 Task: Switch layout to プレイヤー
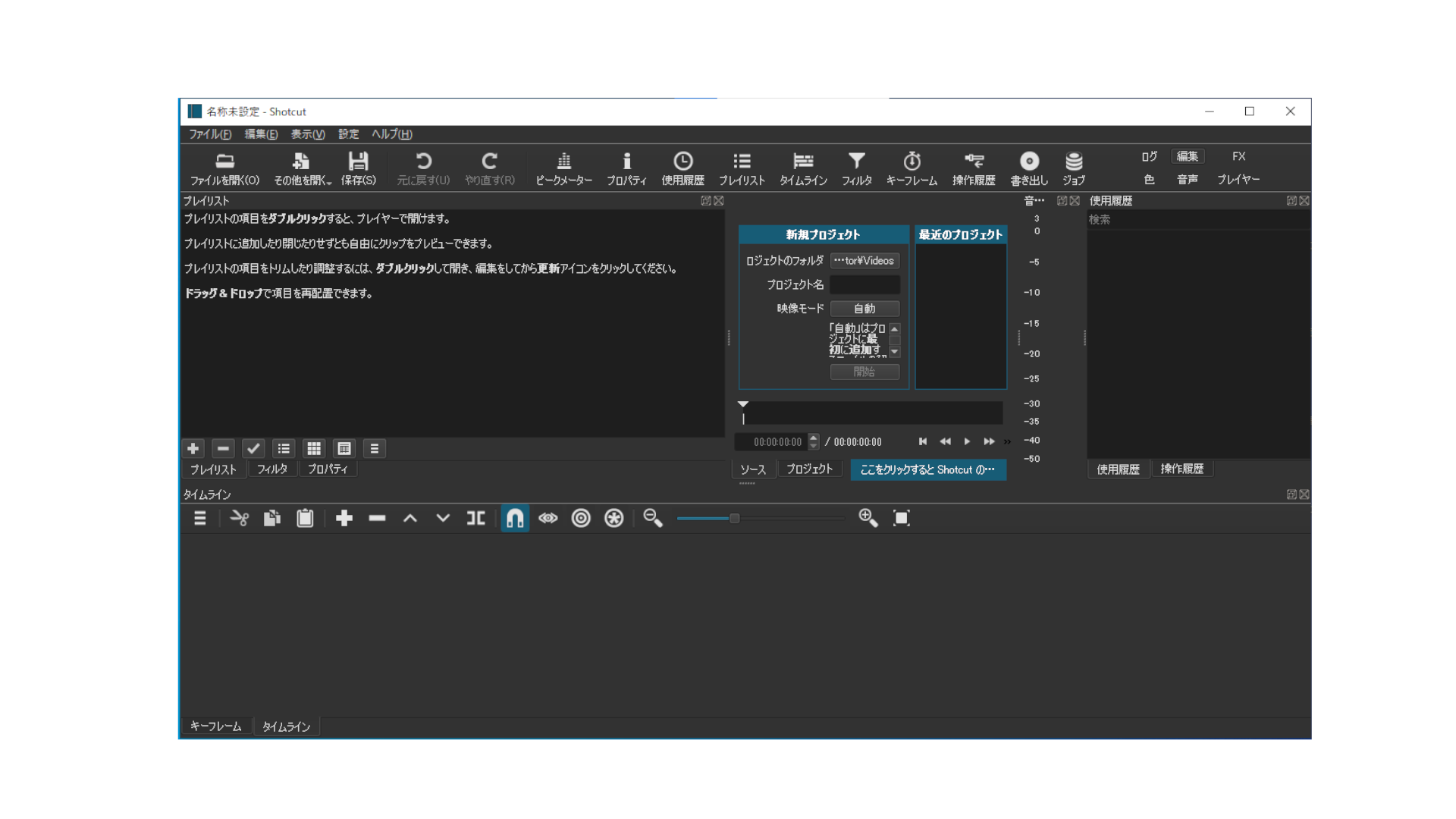click(1238, 180)
